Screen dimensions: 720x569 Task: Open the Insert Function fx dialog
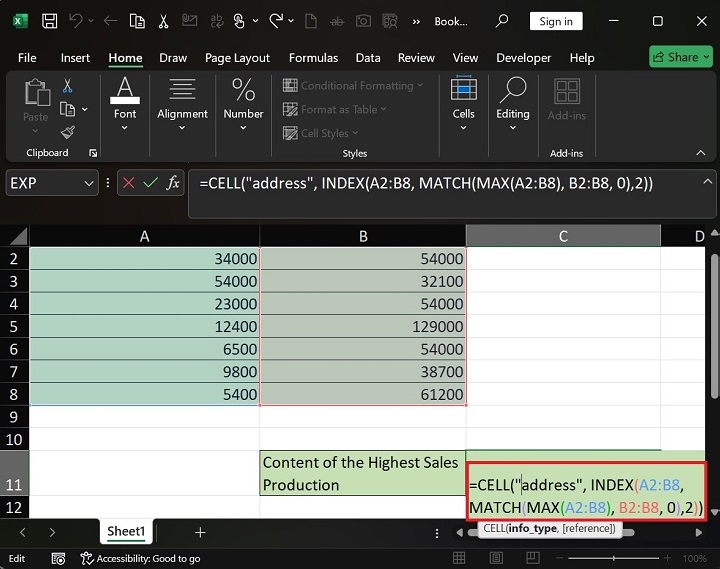pyautogui.click(x=173, y=183)
